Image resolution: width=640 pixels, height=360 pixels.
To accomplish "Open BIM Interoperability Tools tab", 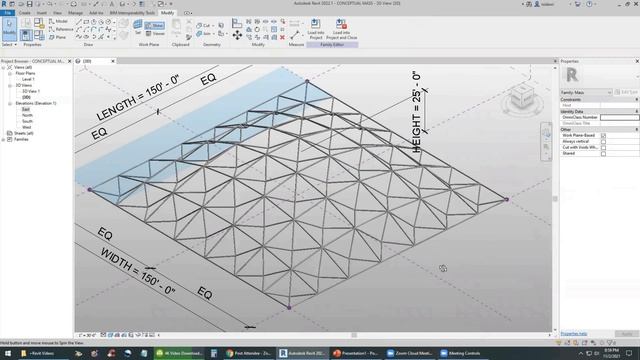I will 132,13.
